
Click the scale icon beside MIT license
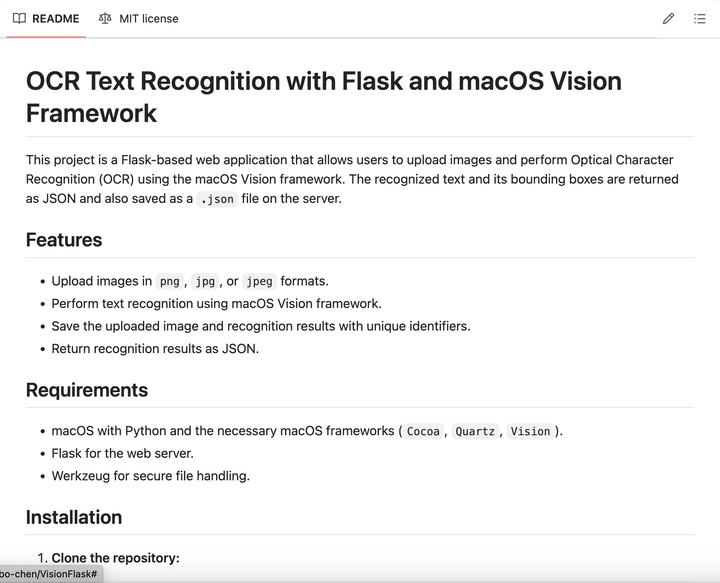[x=105, y=18]
